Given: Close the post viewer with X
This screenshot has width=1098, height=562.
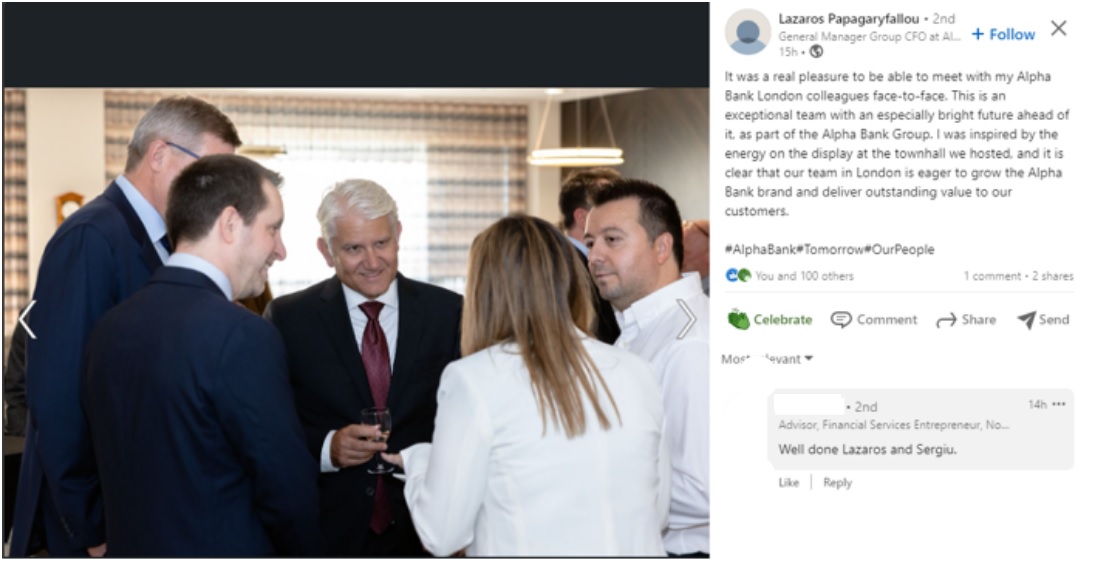Looking at the screenshot, I should point(1058,29).
